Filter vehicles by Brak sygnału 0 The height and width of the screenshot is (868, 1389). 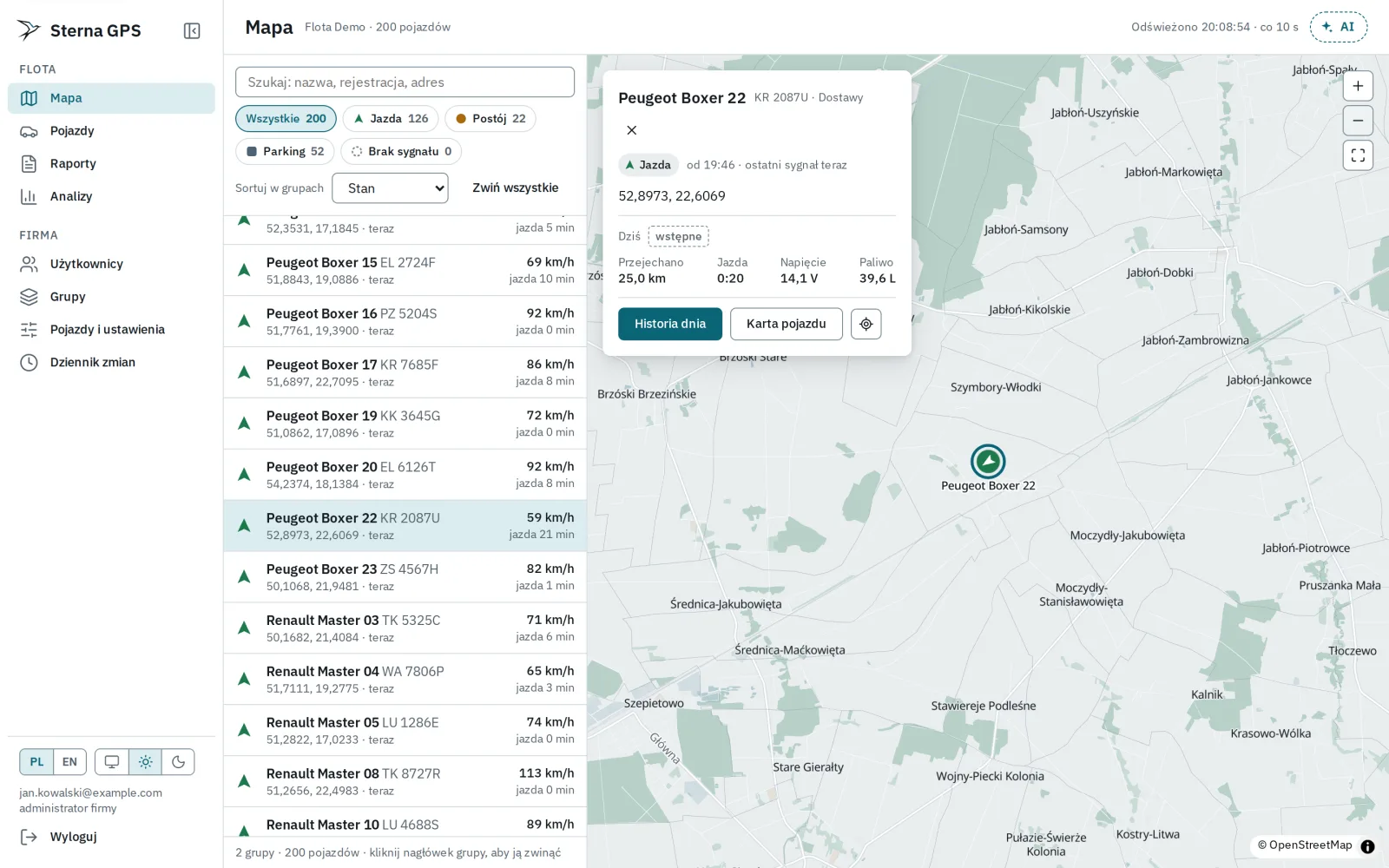click(401, 152)
